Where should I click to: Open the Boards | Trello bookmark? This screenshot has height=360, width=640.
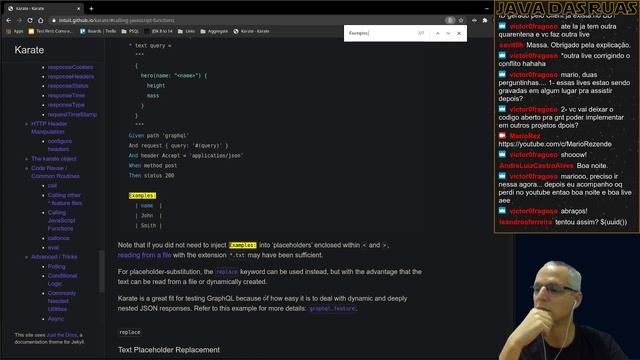98,31
